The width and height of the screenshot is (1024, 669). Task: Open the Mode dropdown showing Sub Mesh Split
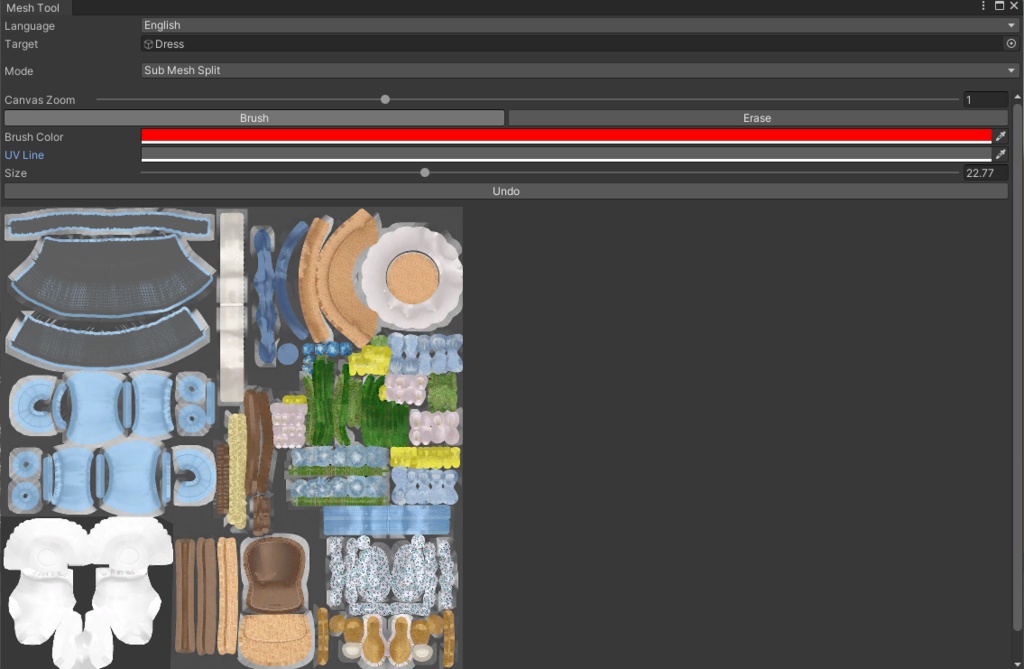coord(575,70)
